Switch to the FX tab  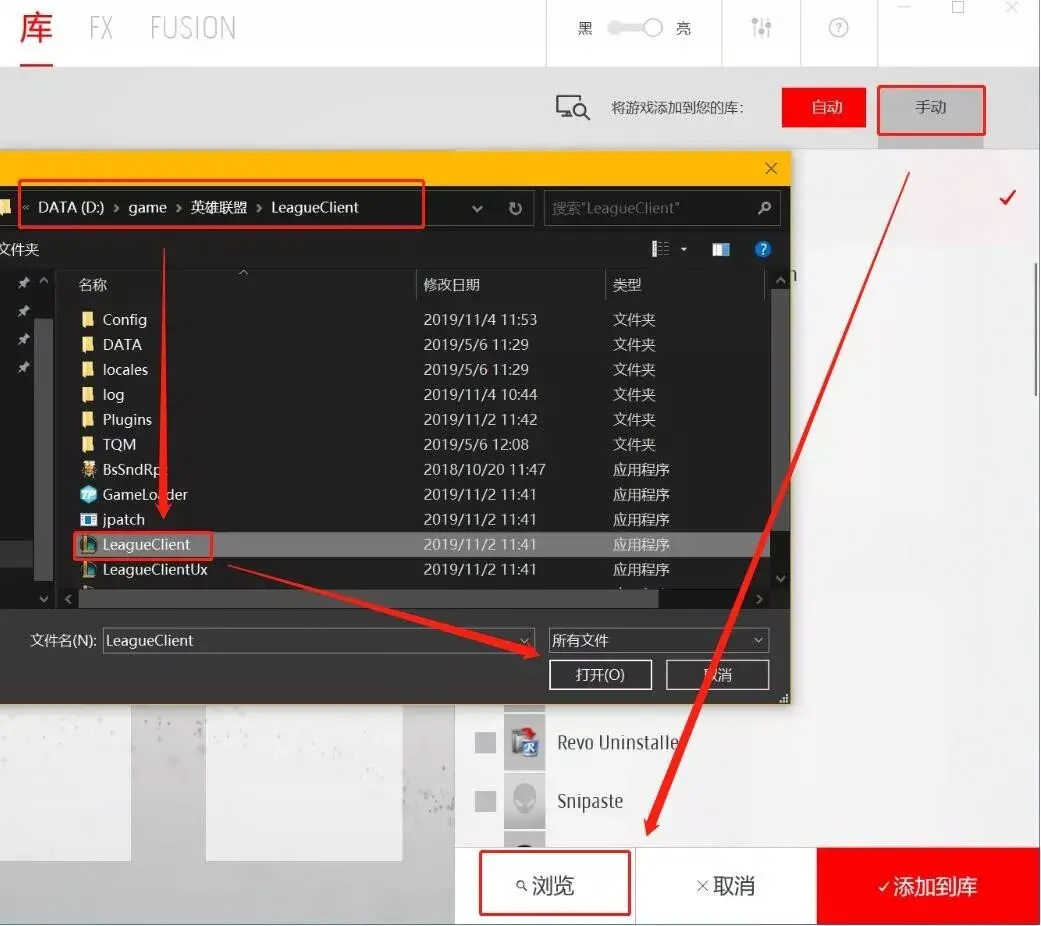101,28
